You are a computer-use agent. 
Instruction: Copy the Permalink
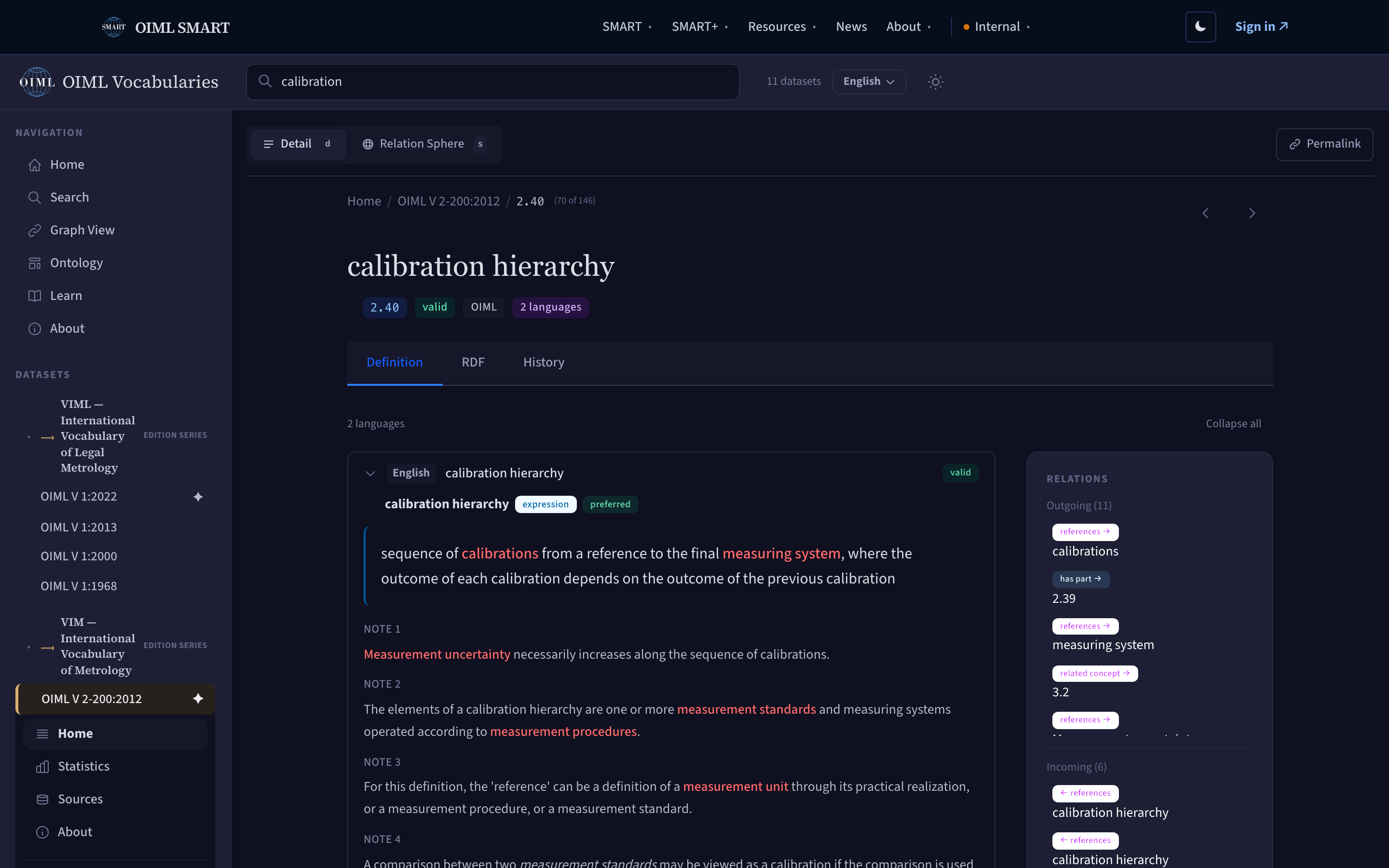point(1324,144)
